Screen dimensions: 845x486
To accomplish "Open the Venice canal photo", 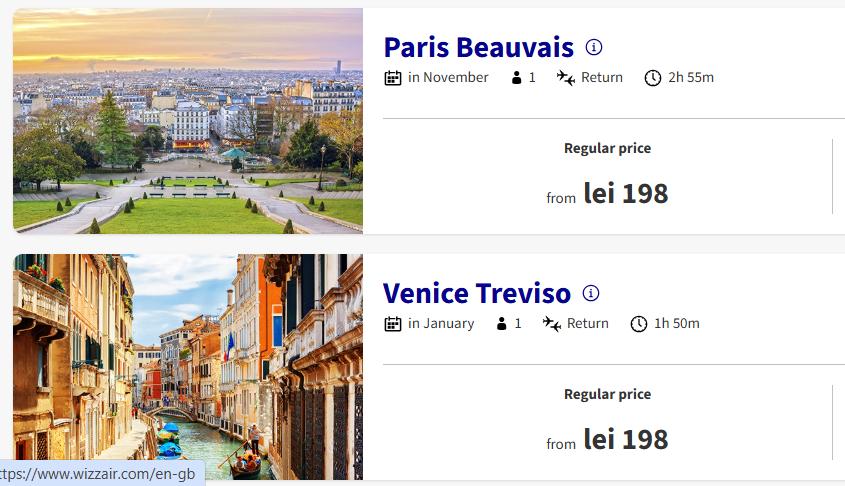I will click(x=188, y=367).
